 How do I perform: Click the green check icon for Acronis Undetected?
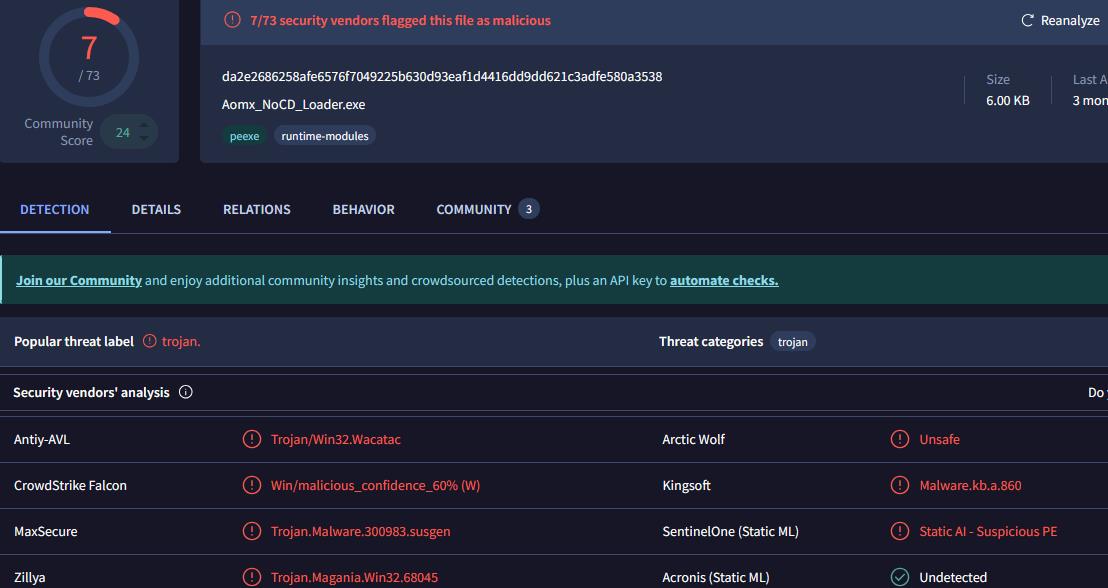pos(900,577)
